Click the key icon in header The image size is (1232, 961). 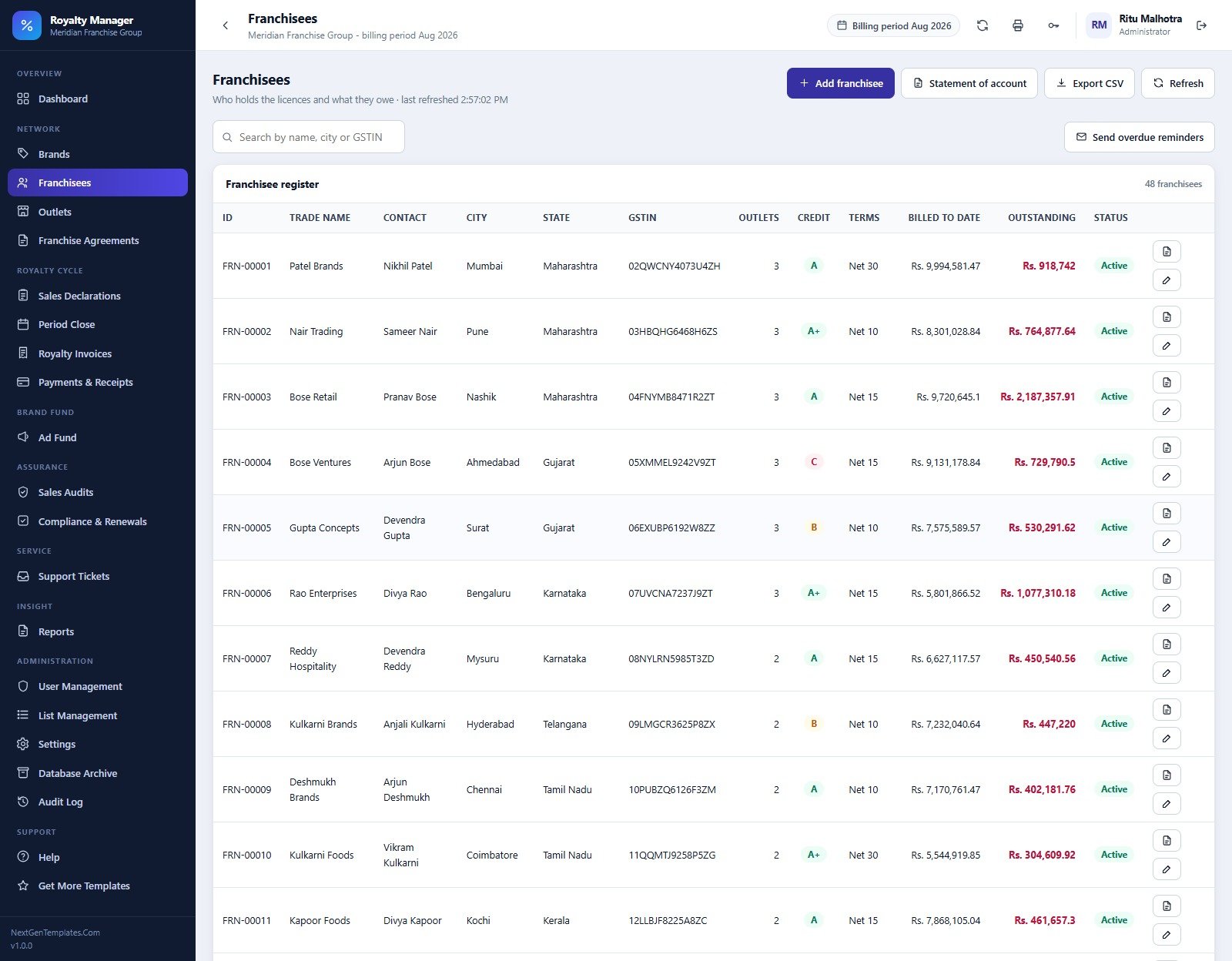[1053, 25]
